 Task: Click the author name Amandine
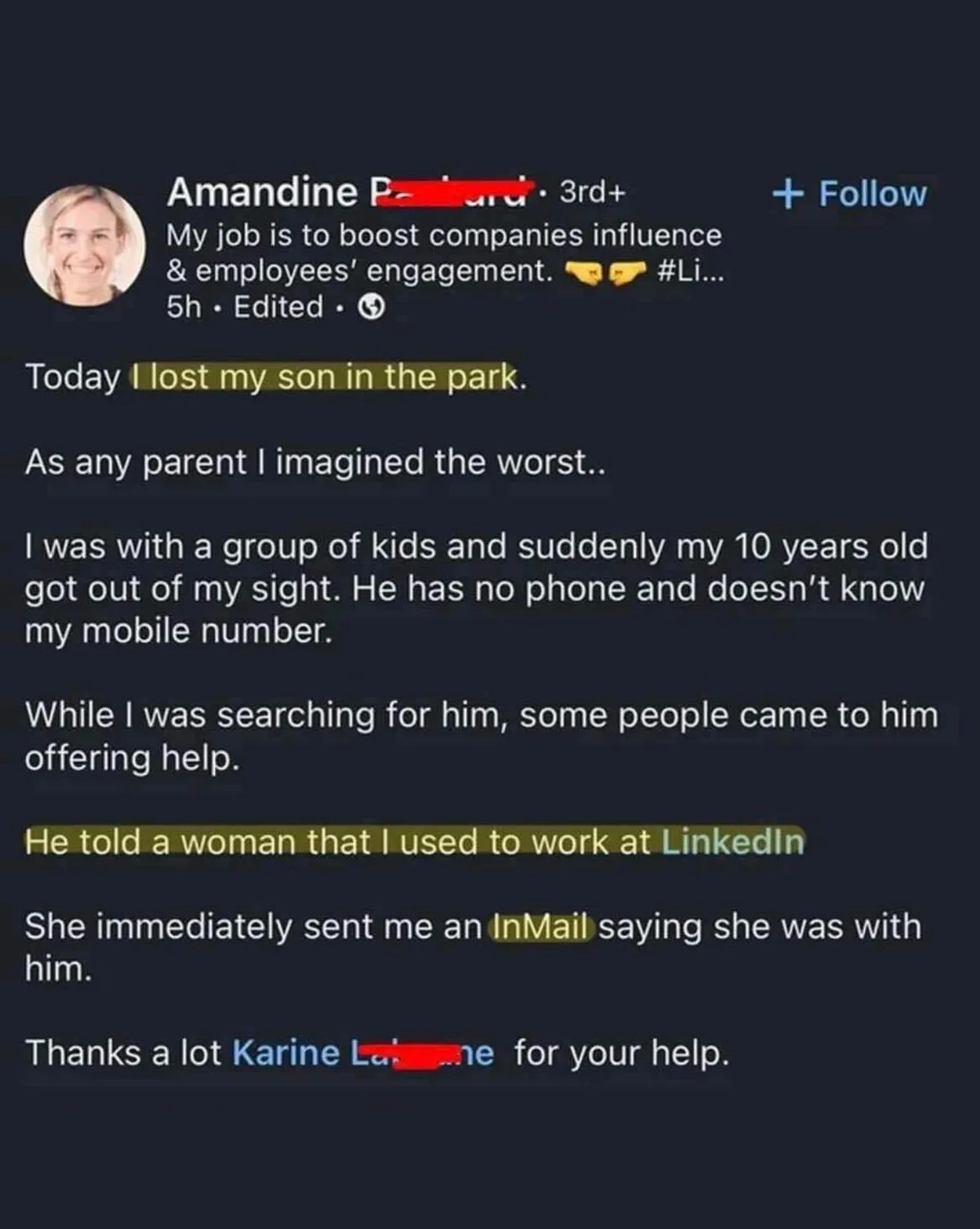pyautogui.click(x=261, y=193)
